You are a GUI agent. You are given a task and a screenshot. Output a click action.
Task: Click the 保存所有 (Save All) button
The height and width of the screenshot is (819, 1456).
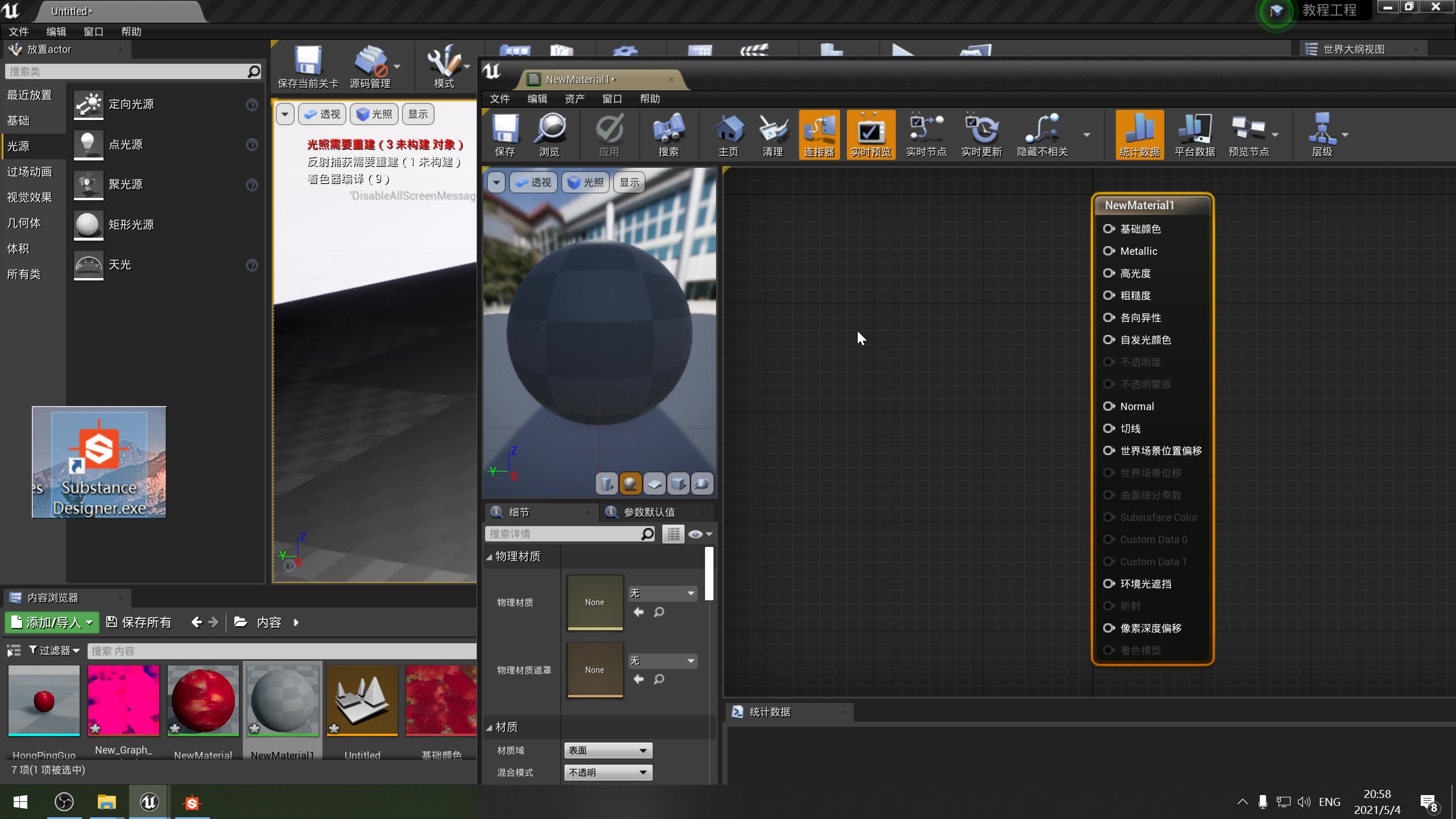click(138, 622)
